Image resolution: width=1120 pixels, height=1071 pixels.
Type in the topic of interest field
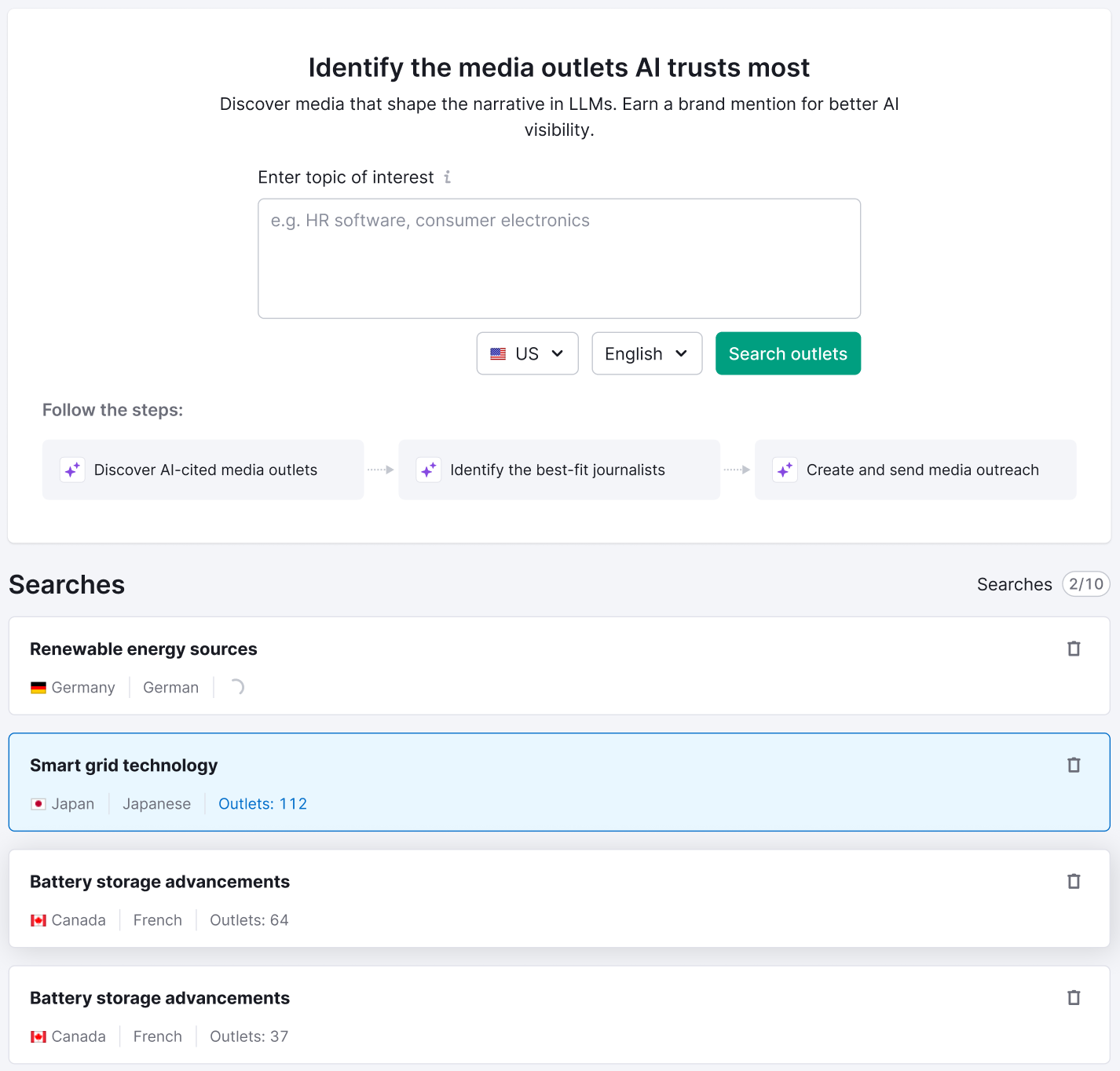click(558, 258)
